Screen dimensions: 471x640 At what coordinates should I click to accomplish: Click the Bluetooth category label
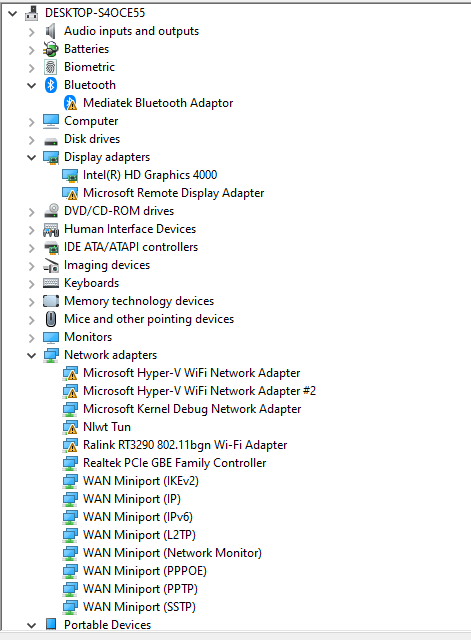pyautogui.click(x=90, y=85)
